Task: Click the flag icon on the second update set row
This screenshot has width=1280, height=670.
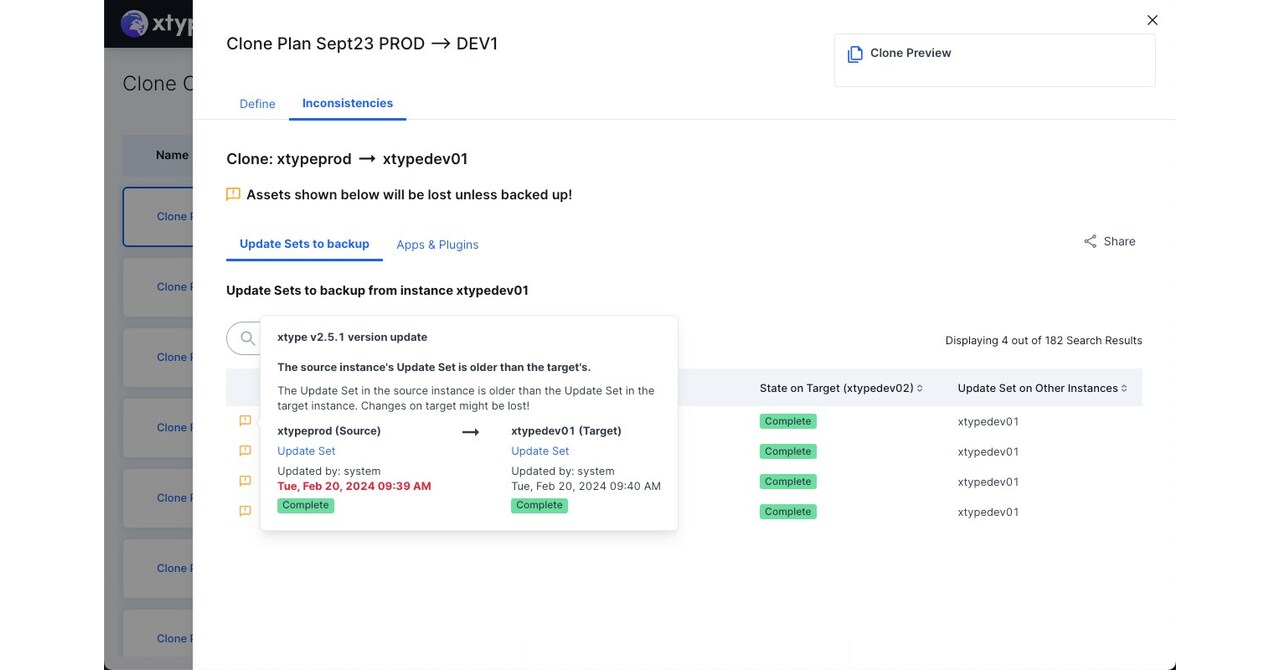Action: tap(245, 451)
